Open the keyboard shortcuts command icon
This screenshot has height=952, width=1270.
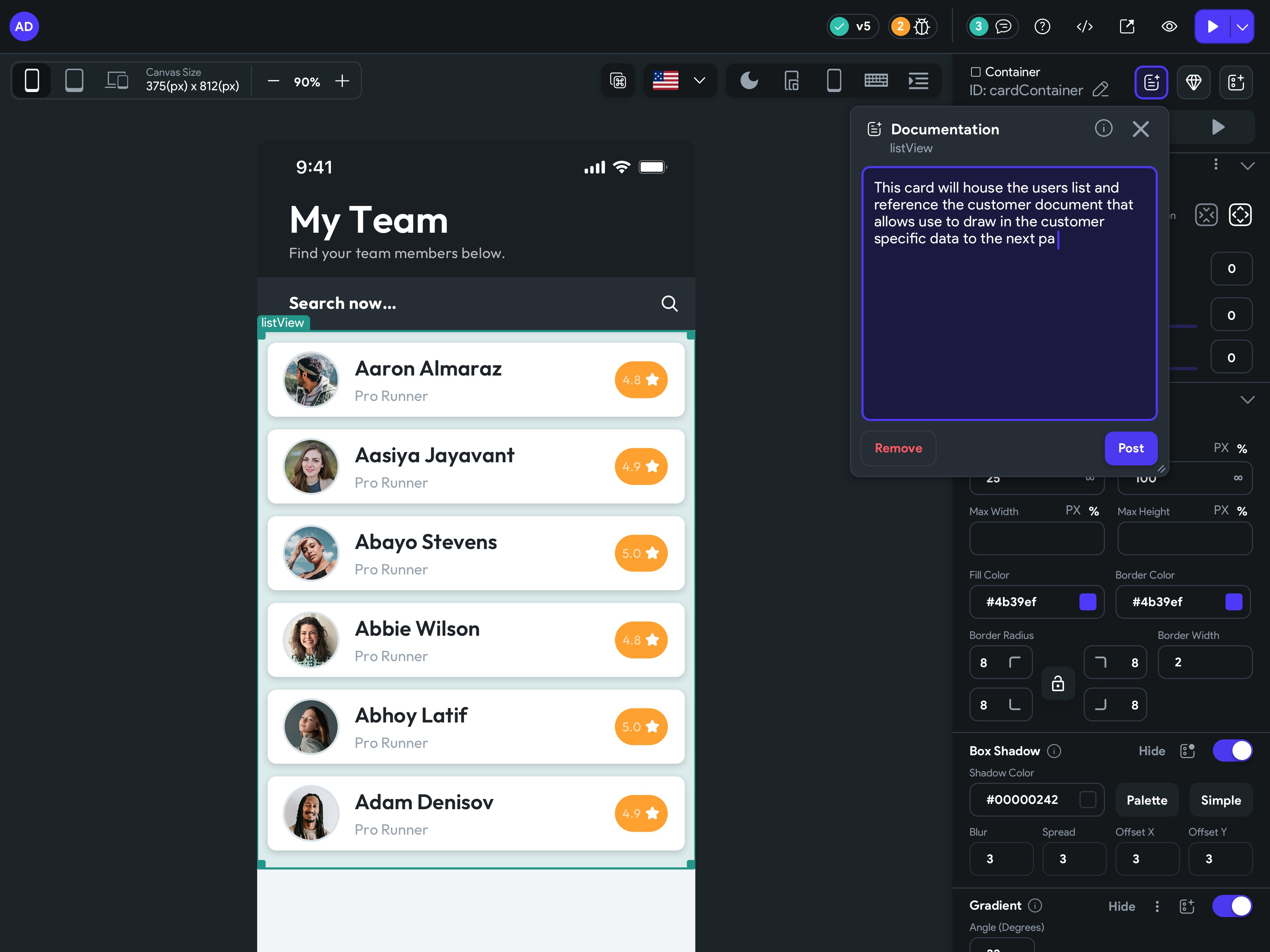618,80
